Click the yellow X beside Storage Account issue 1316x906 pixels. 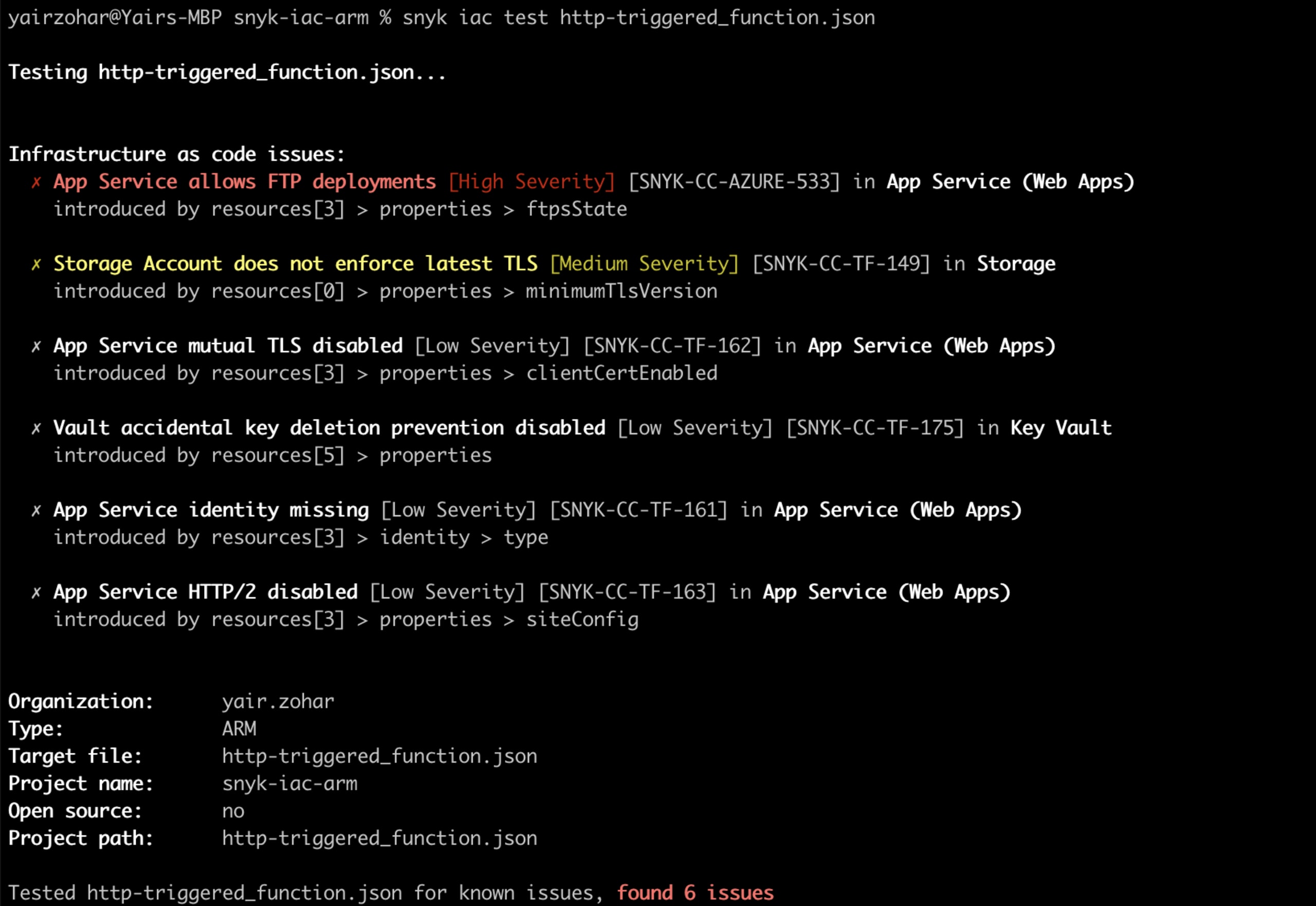36,264
